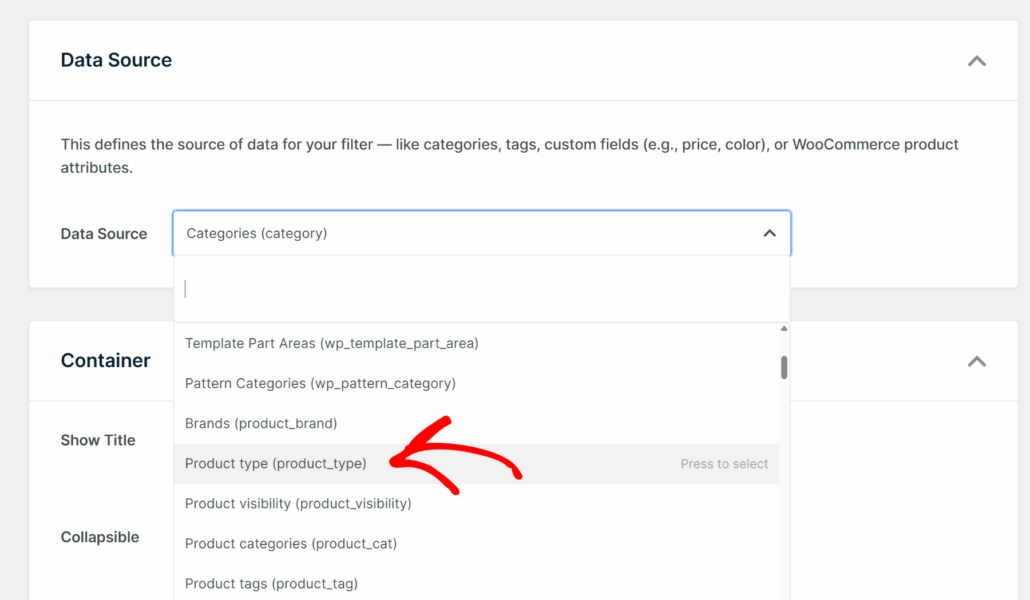Click the Container section heading
1030x600 pixels.
(105, 361)
